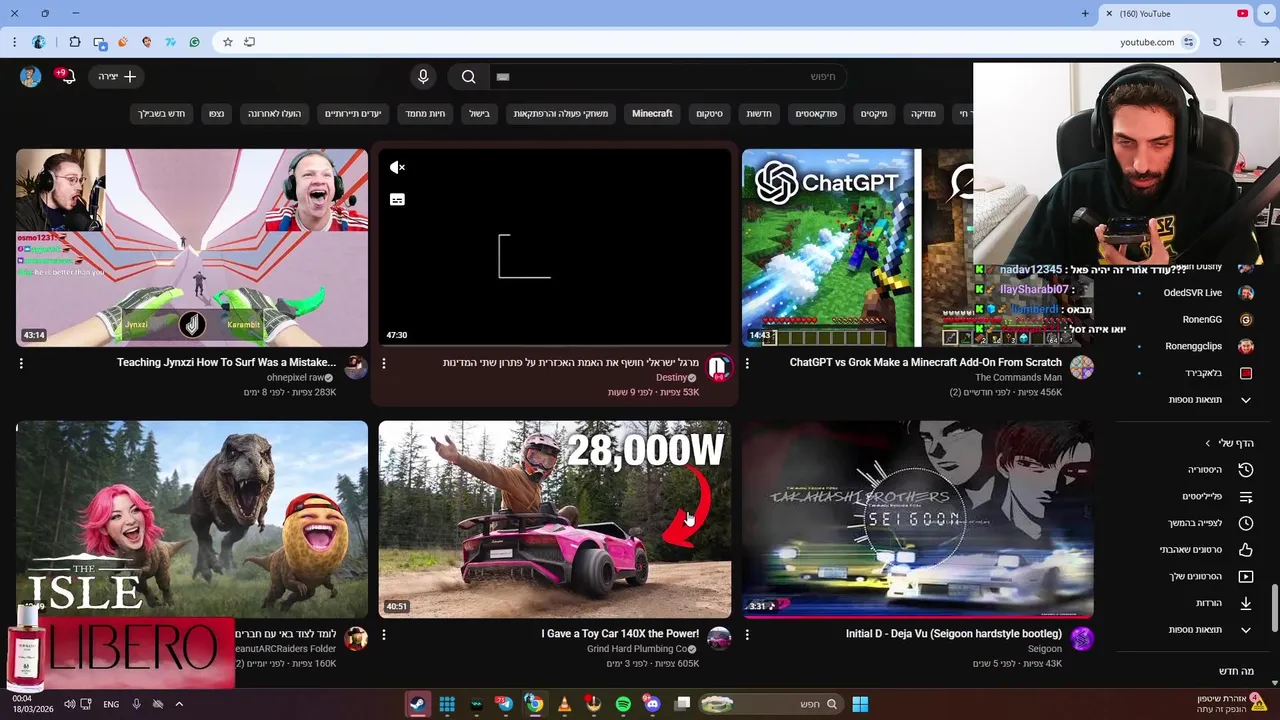Open the ChatGPT vs Grok video title
Screen dimensions: 1280x720
click(x=925, y=363)
